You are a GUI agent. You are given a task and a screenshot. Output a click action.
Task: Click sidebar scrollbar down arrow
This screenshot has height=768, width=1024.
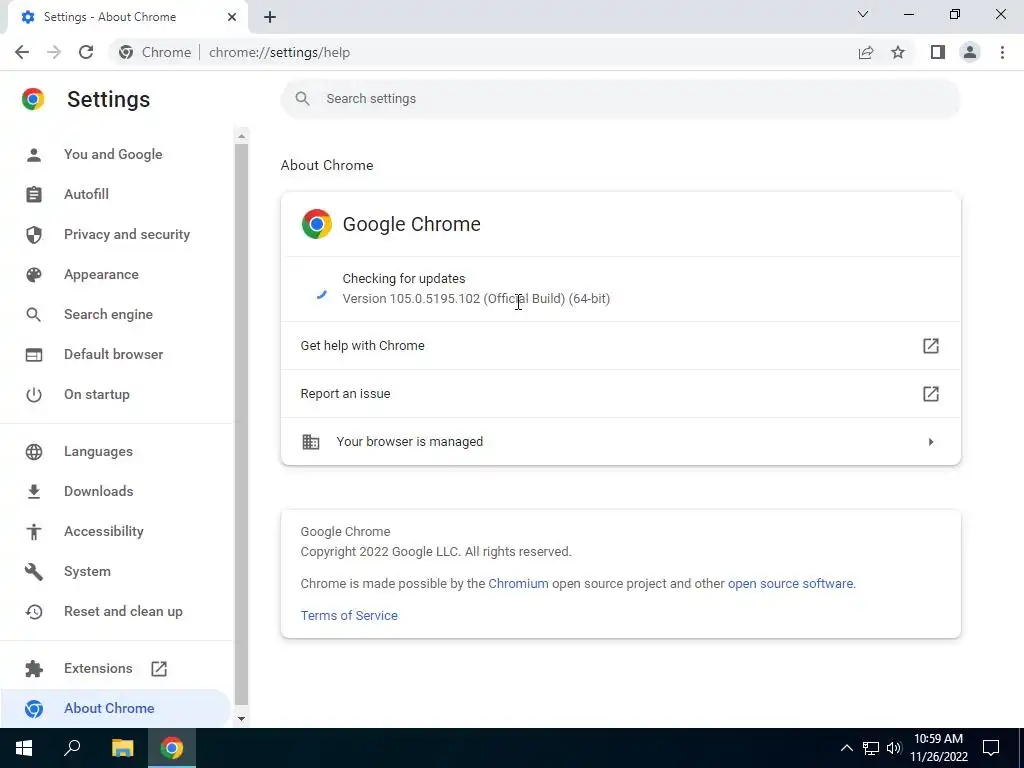tap(241, 718)
